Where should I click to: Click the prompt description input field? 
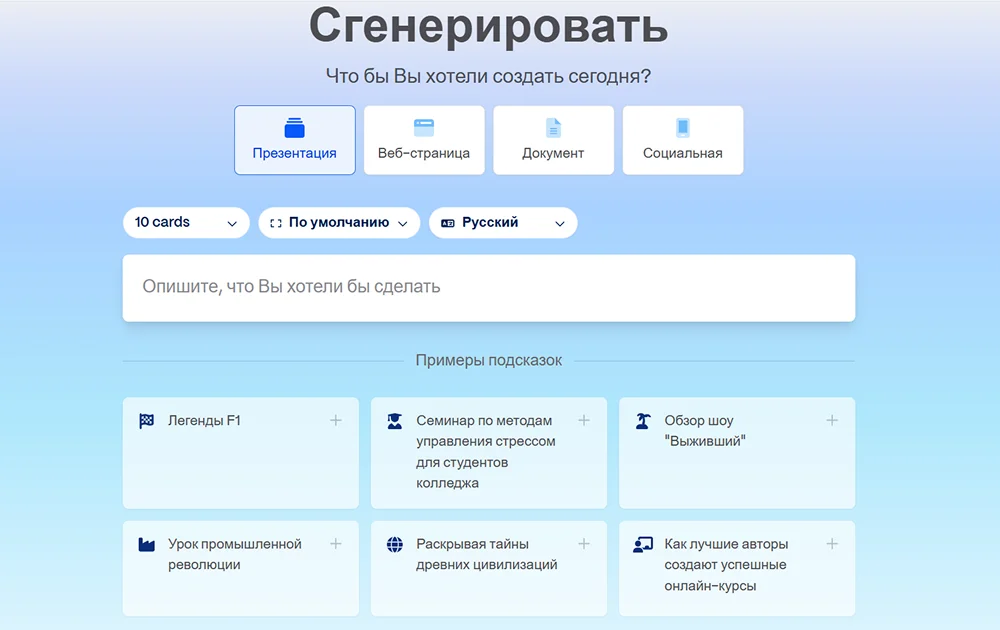[x=488, y=288]
